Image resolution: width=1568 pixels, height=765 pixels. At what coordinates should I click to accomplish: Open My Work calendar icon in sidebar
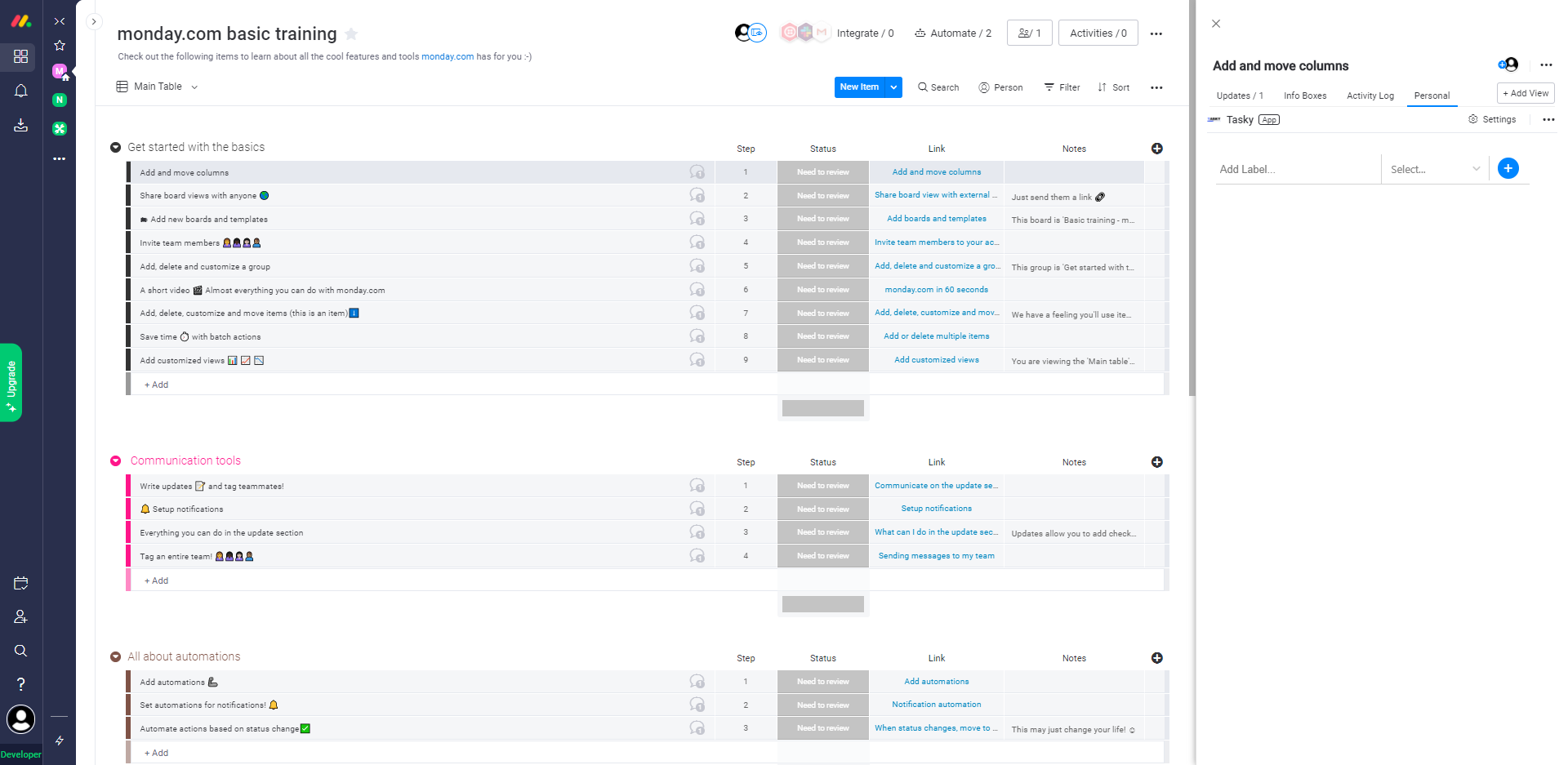21,583
